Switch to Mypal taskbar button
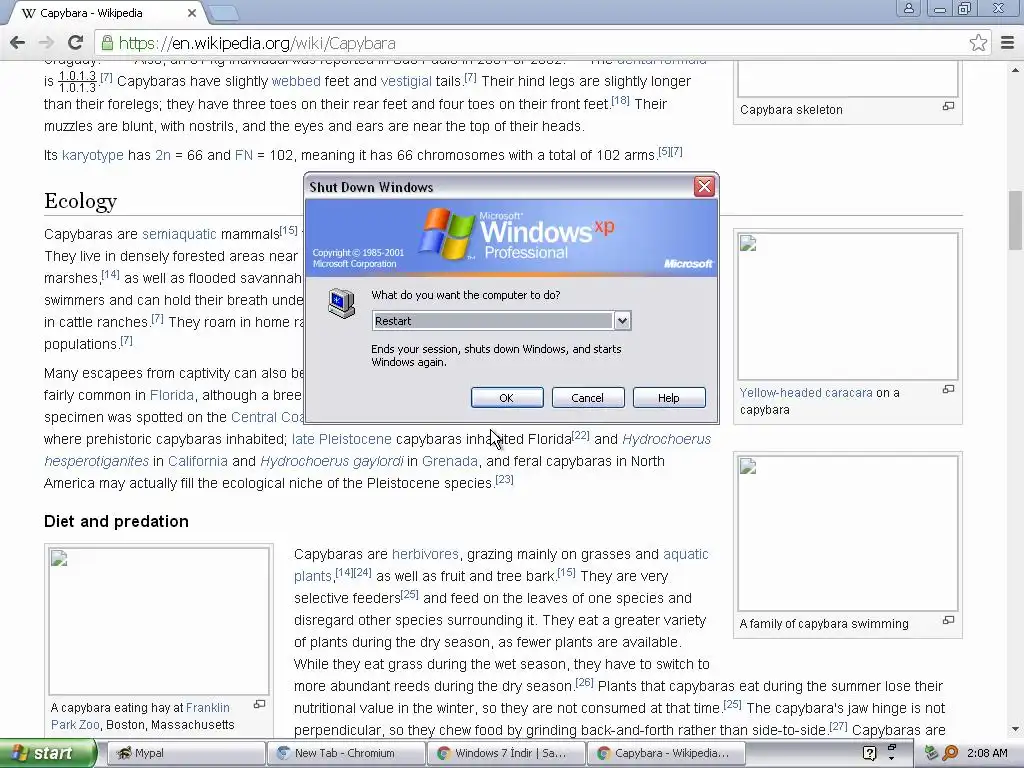Screen dimensions: 1024x768 [185, 753]
